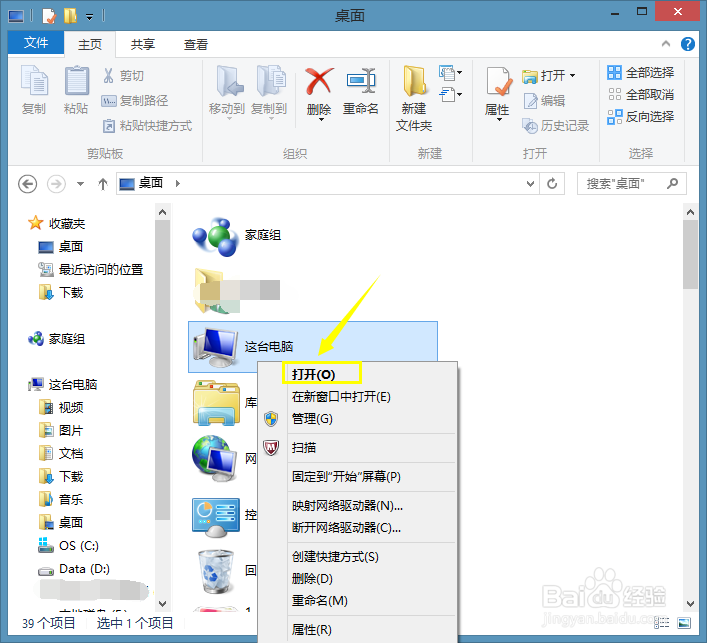
Task: Go up one level with the Up arrow
Action: [x=103, y=184]
